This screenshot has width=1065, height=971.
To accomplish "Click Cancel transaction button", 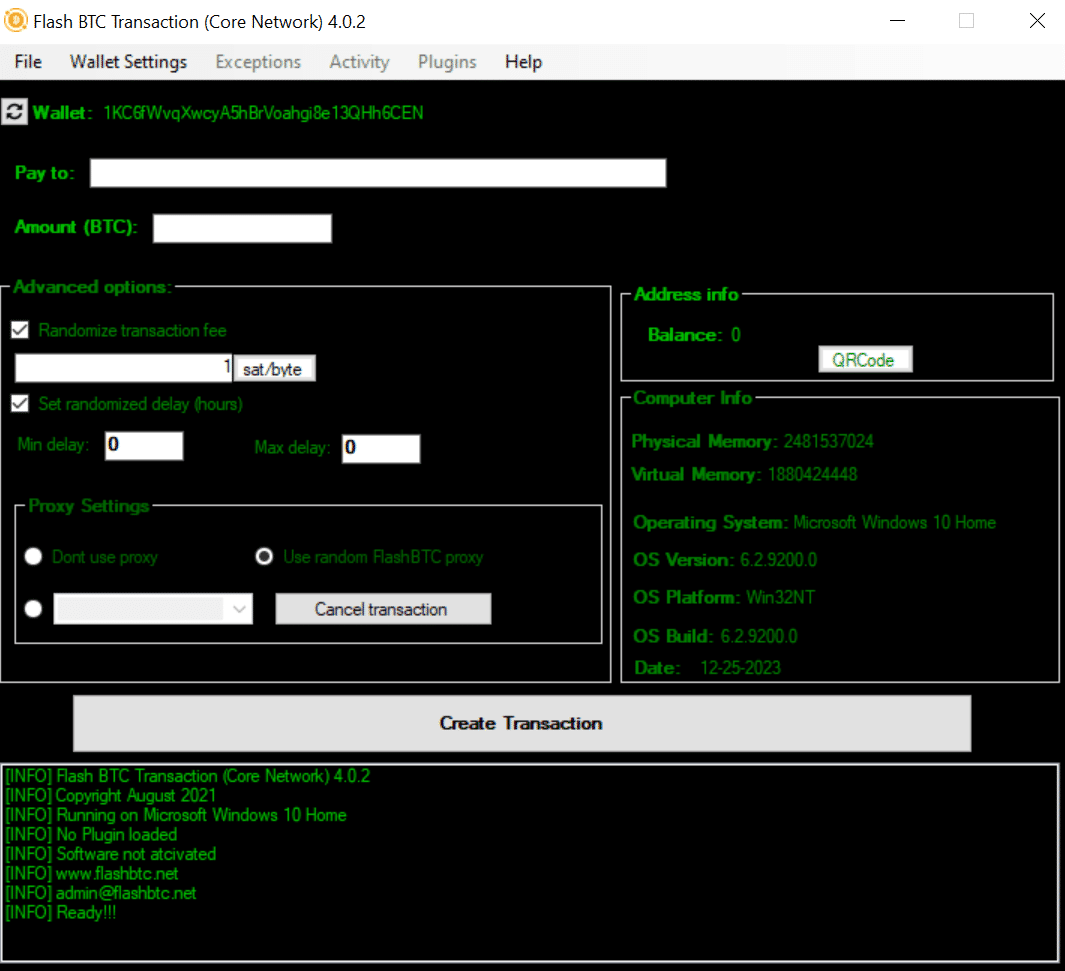I will tap(383, 608).
